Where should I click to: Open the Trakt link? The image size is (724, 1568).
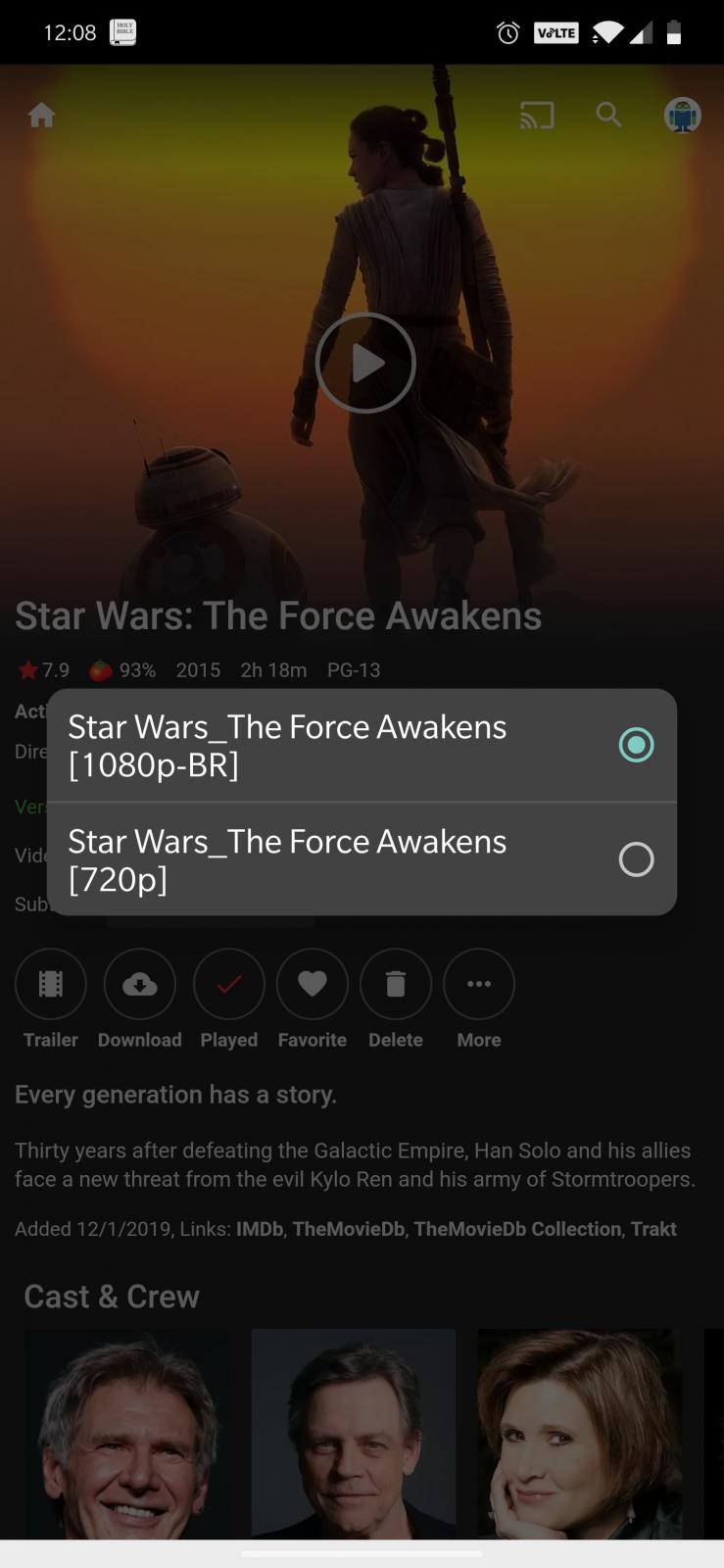click(653, 1229)
